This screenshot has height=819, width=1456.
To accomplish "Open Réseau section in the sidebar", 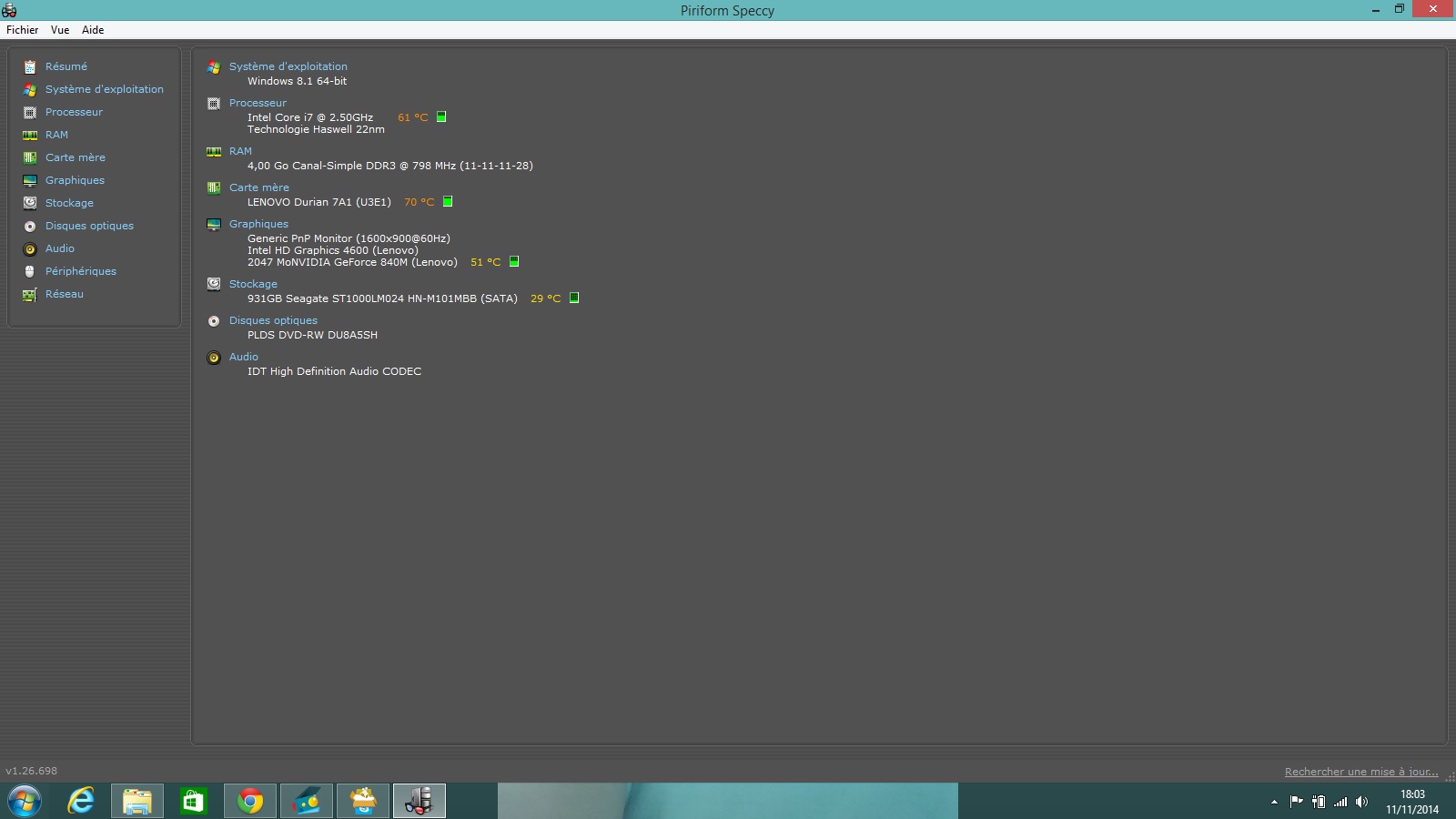I will [64, 294].
